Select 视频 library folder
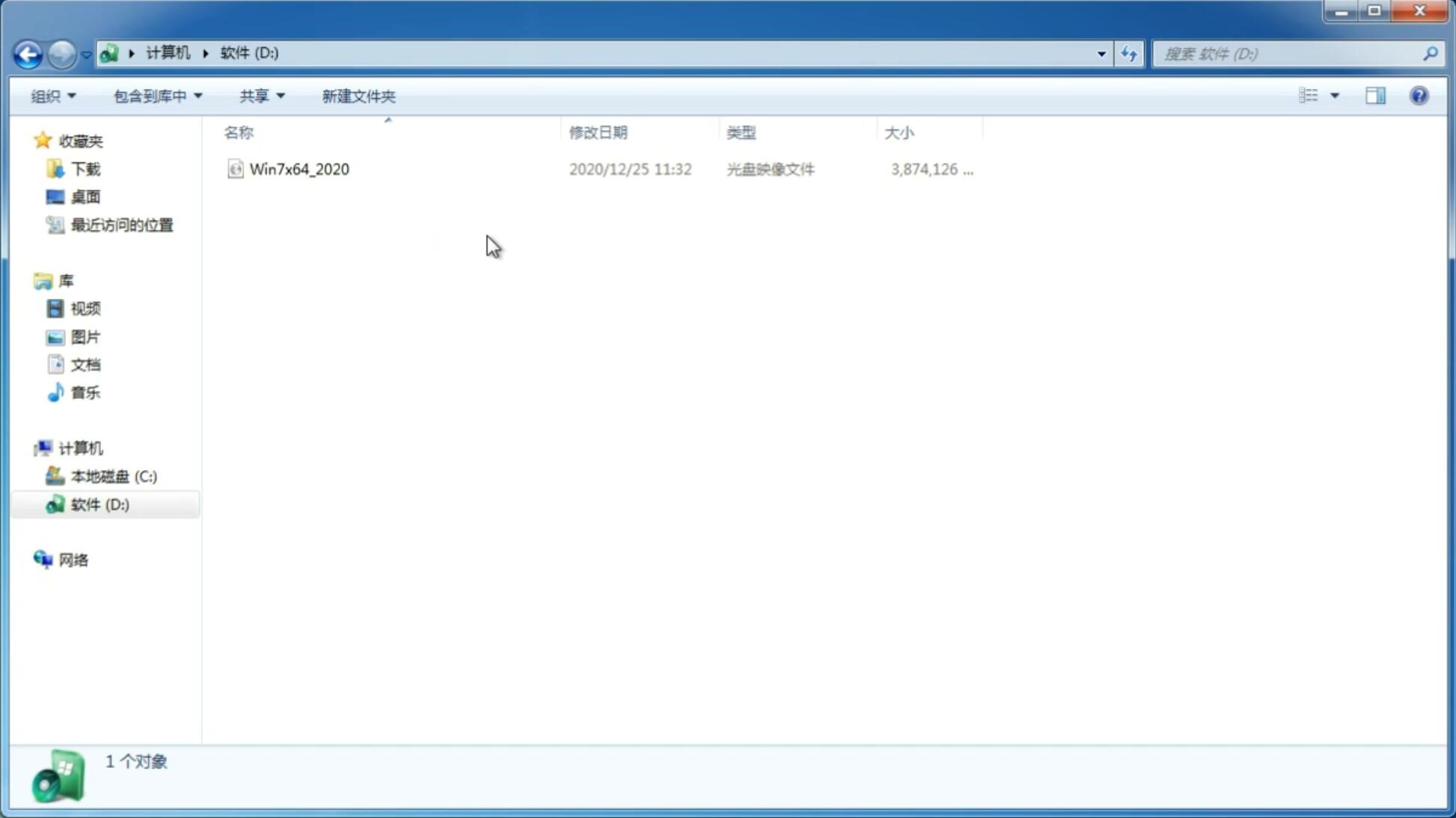Screen dimensions: 1456x818 (85, 308)
